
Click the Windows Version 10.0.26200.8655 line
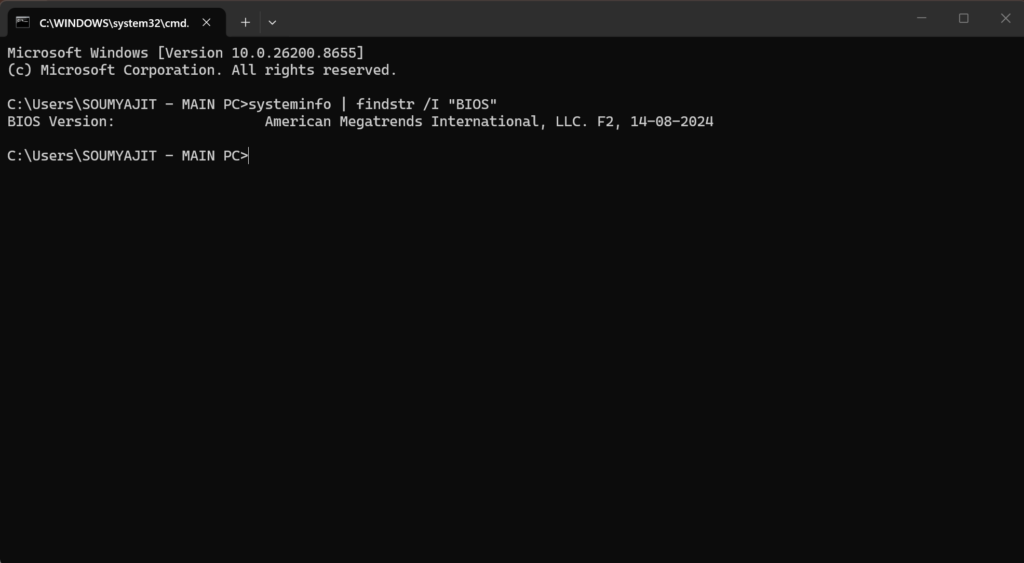(x=185, y=53)
